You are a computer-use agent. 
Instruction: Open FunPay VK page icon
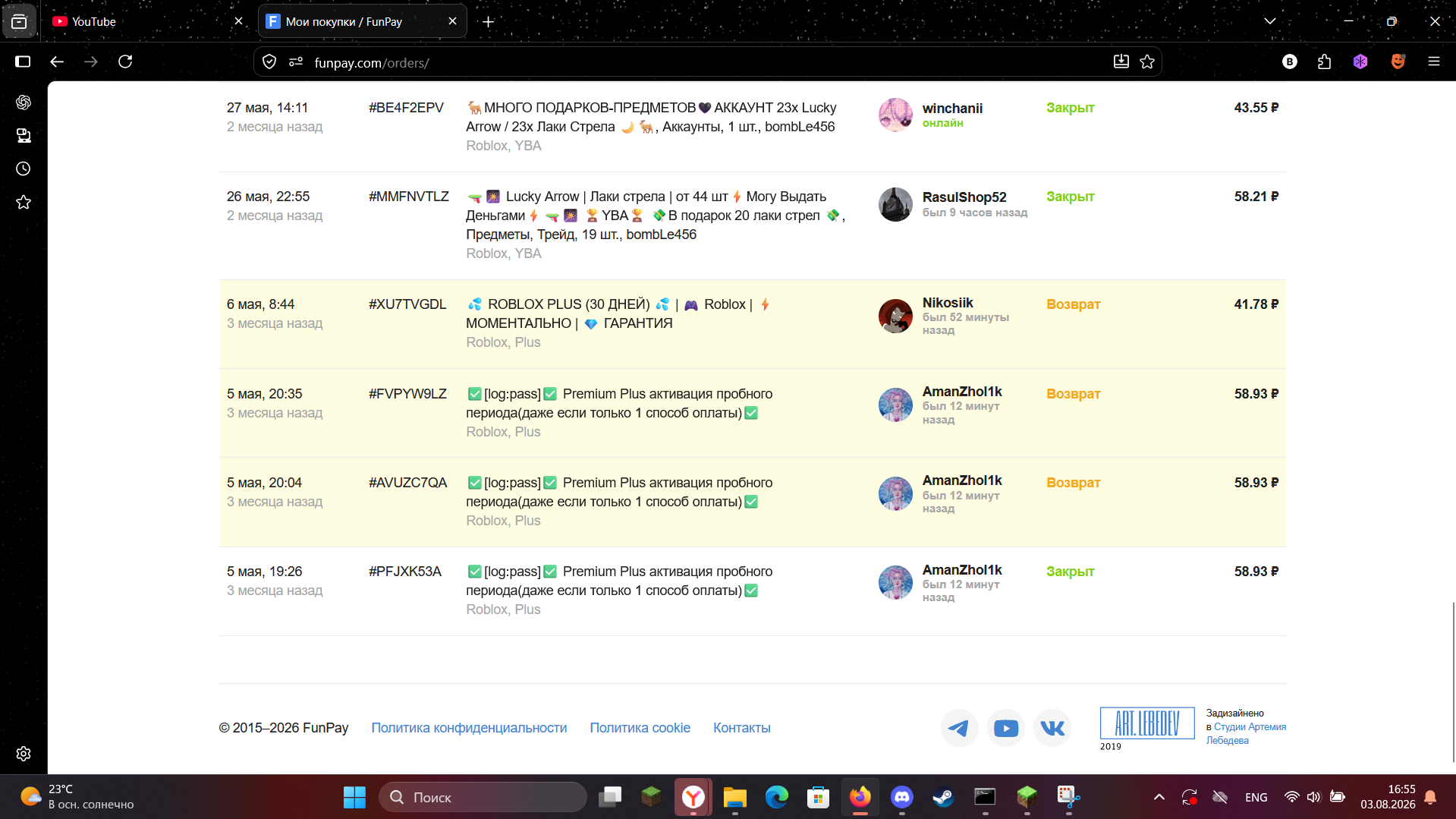[1052, 728]
